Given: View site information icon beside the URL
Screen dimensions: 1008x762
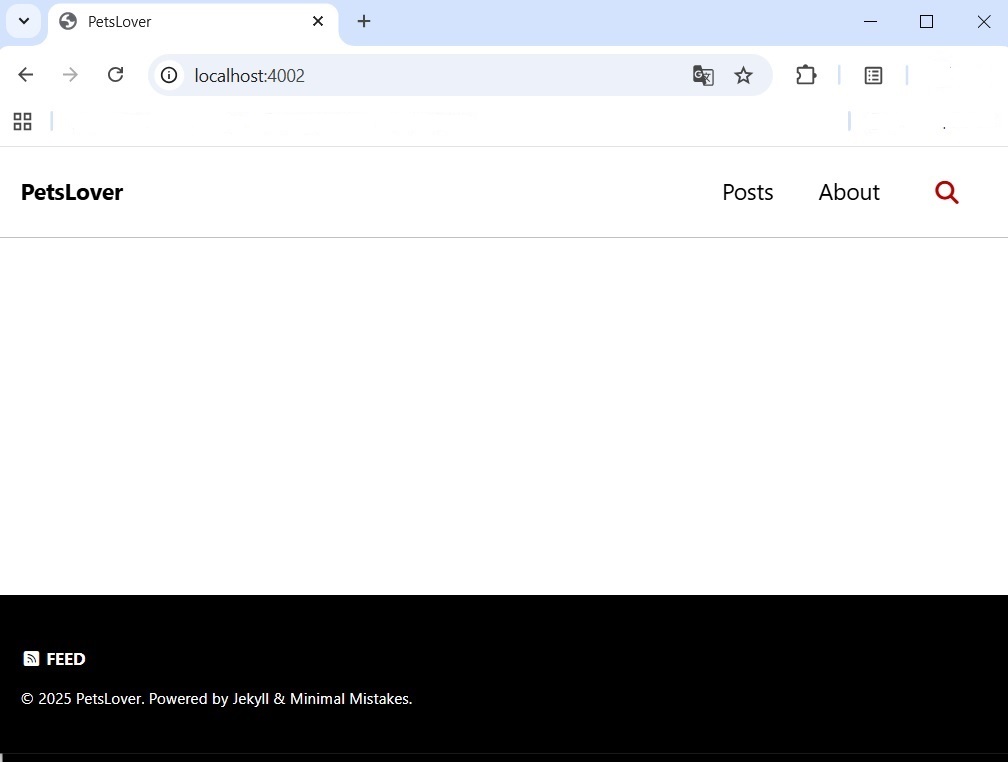Looking at the screenshot, I should [x=169, y=76].
